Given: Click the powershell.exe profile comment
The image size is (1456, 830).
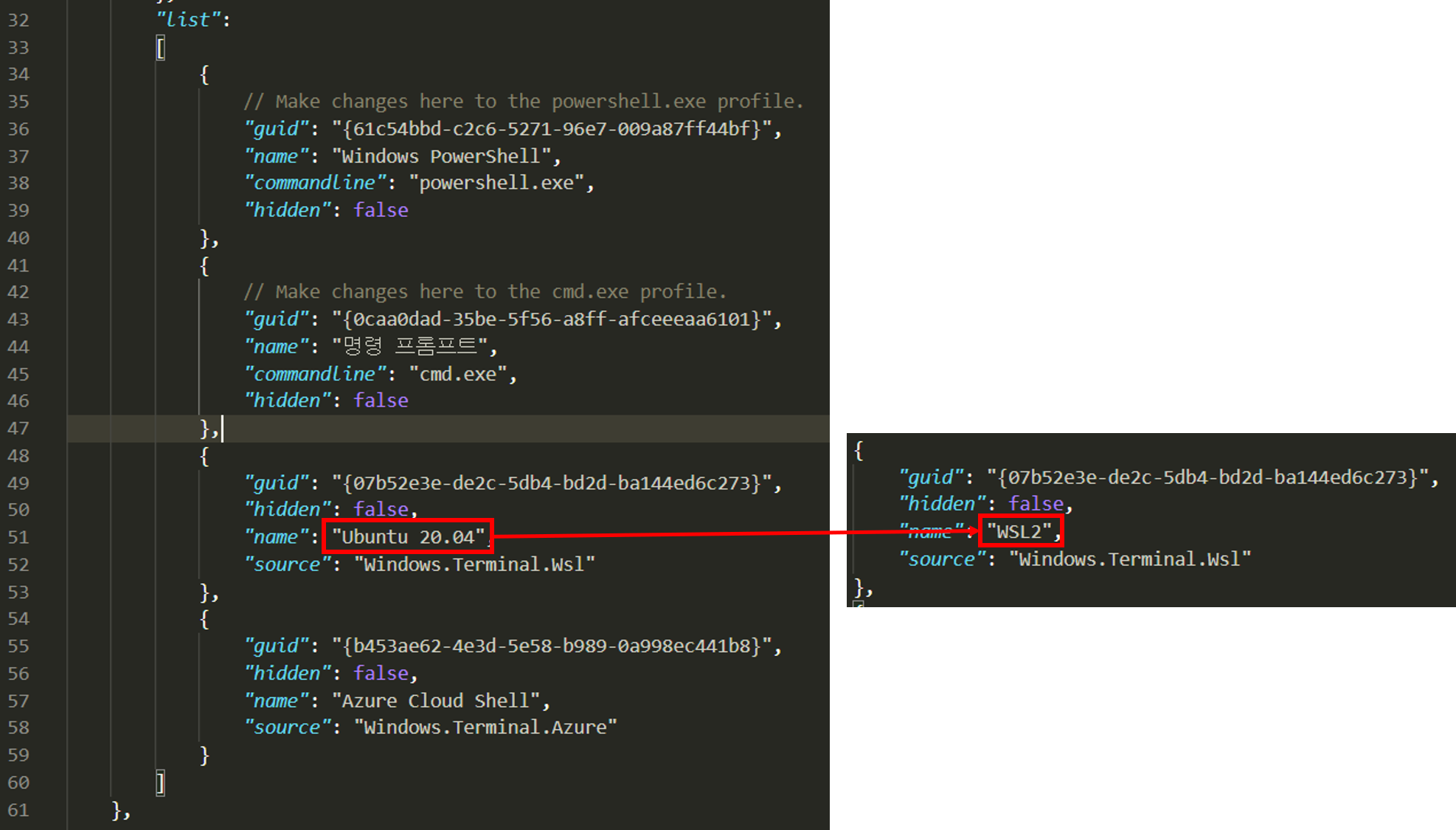Looking at the screenshot, I should [x=523, y=102].
